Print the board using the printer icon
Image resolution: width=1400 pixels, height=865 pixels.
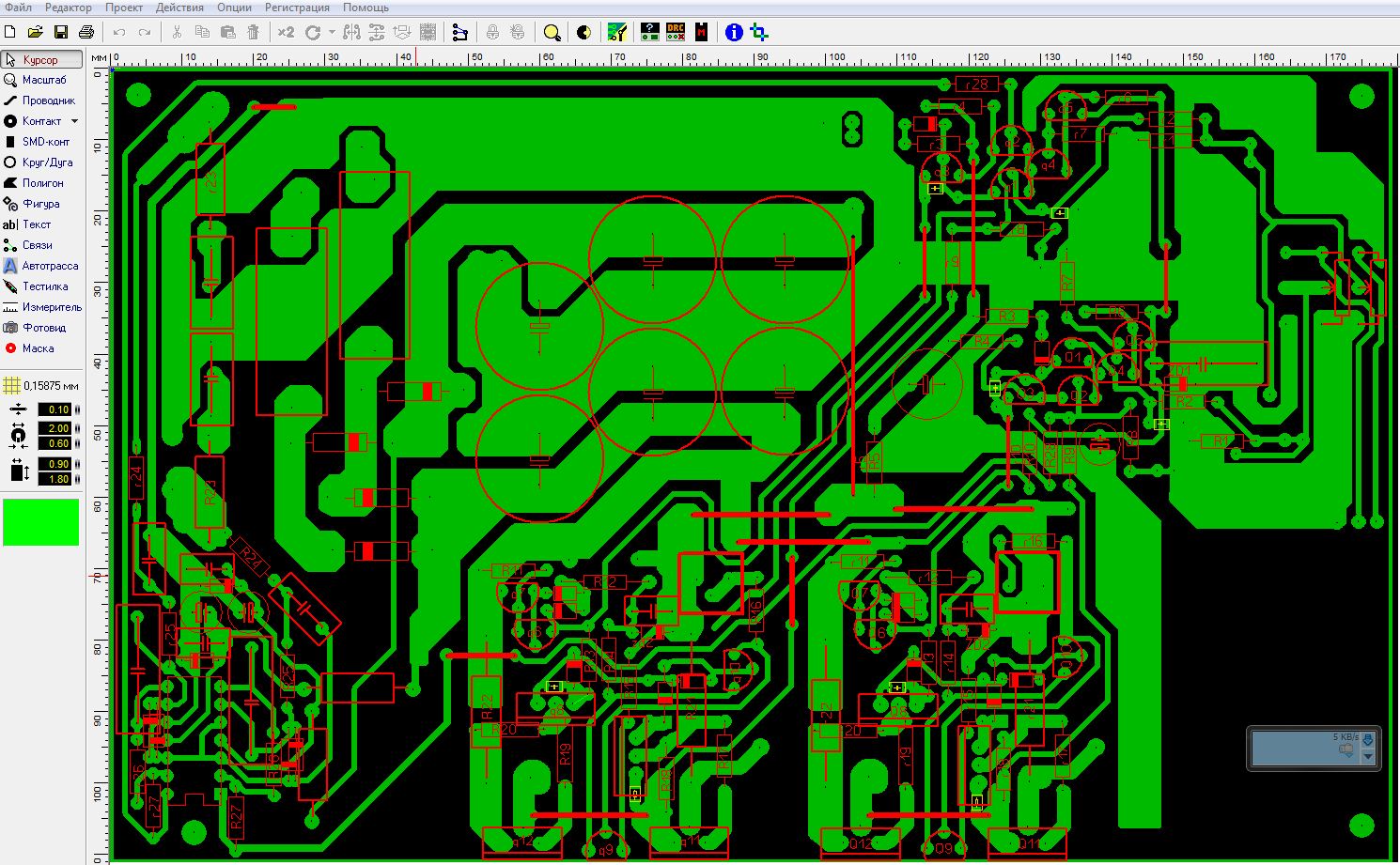(86, 32)
